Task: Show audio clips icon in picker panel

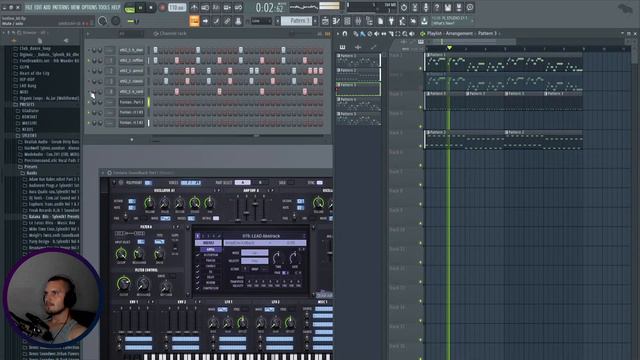Action: (x=358, y=47)
